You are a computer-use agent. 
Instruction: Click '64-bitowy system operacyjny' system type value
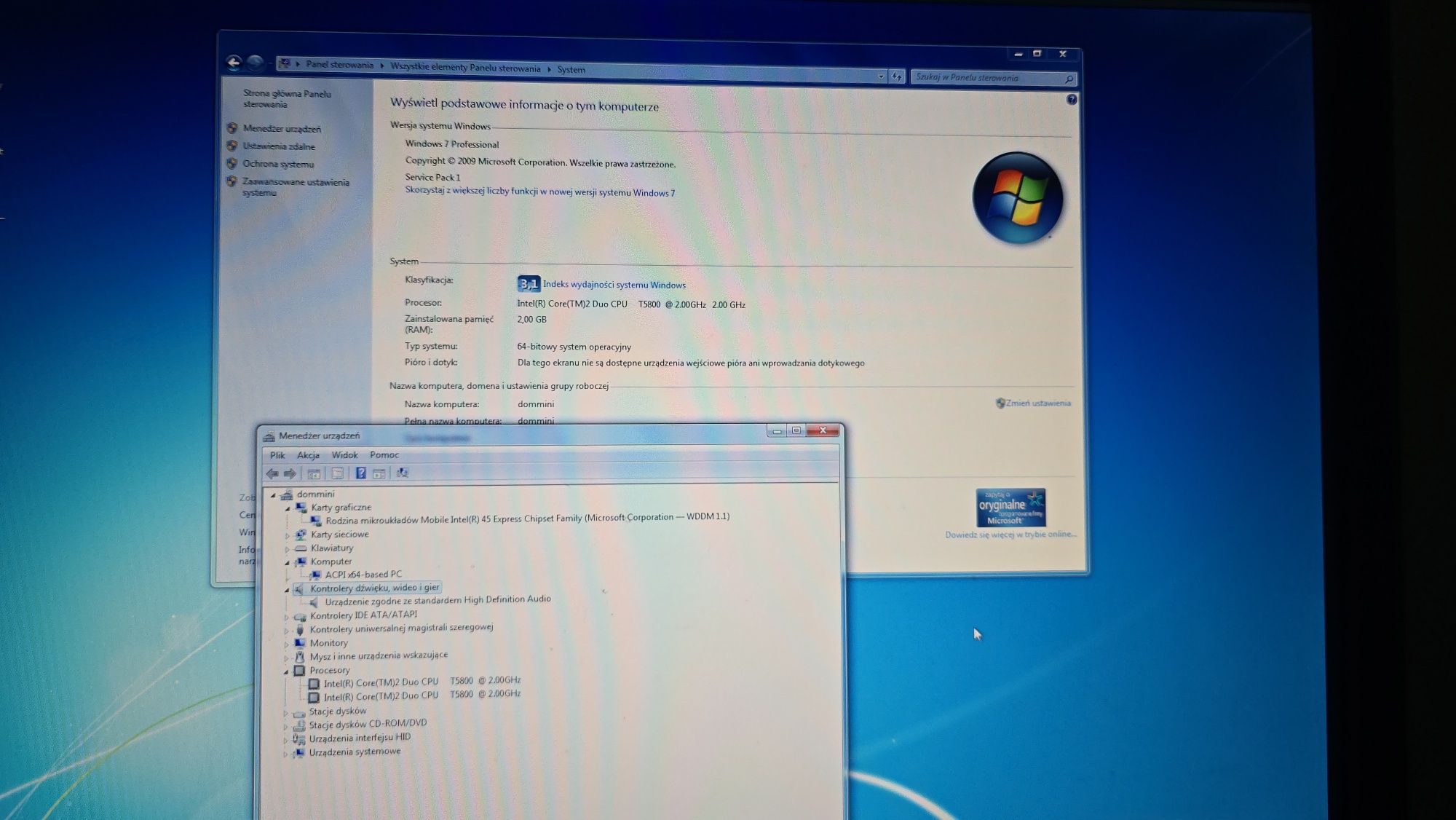(574, 347)
